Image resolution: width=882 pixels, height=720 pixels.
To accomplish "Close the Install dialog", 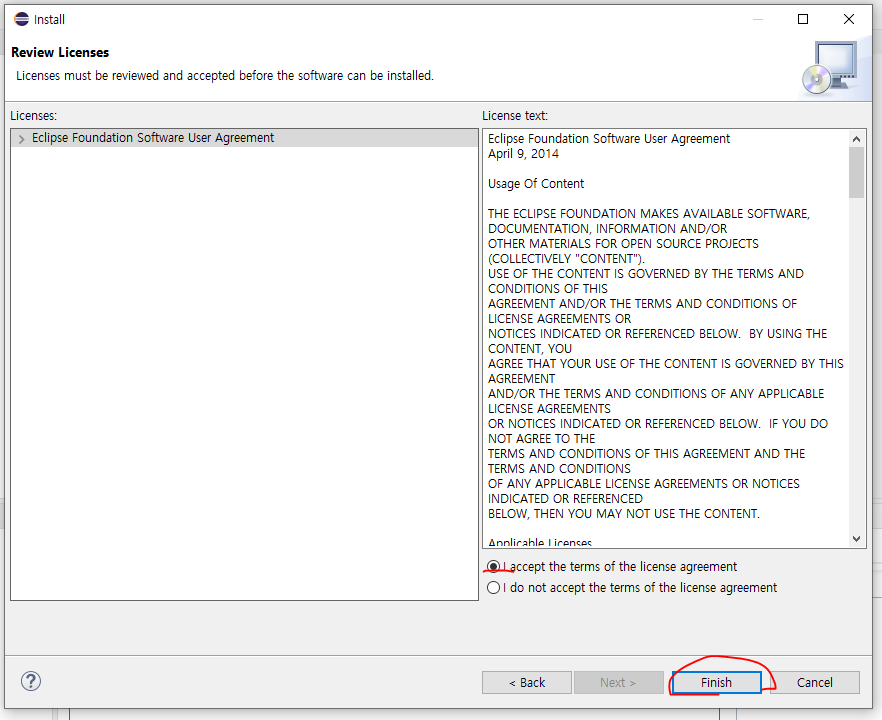I will pos(849,19).
